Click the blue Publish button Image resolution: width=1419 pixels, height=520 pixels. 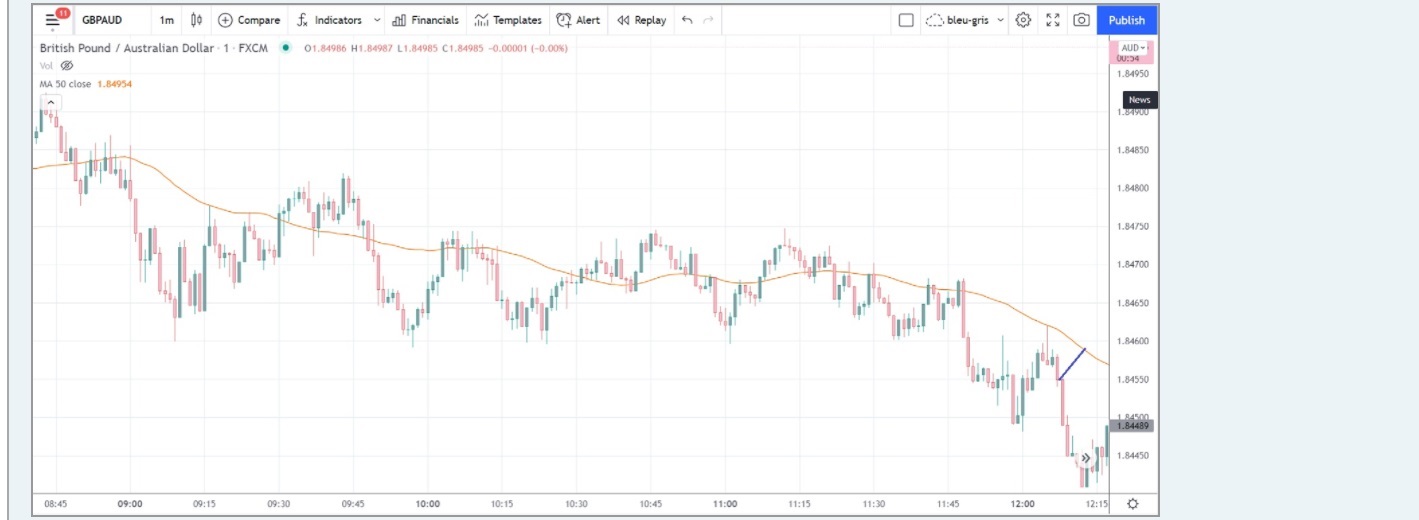click(x=1126, y=20)
